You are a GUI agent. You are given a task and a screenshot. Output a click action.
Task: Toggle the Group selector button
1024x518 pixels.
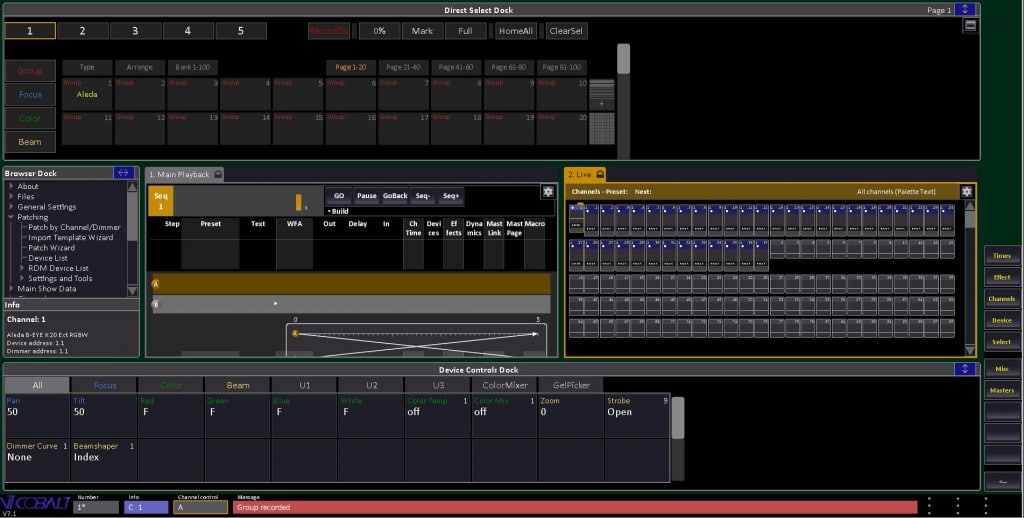[30, 71]
